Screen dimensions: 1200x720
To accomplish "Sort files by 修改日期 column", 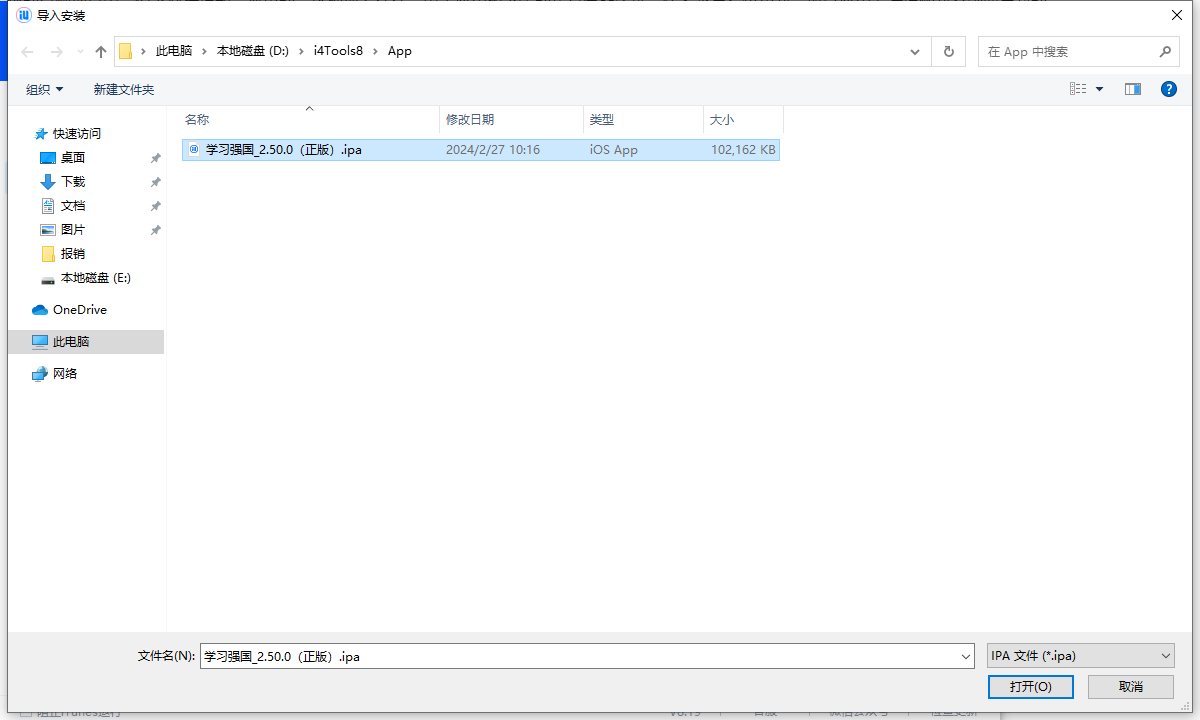I will pyautogui.click(x=470, y=120).
